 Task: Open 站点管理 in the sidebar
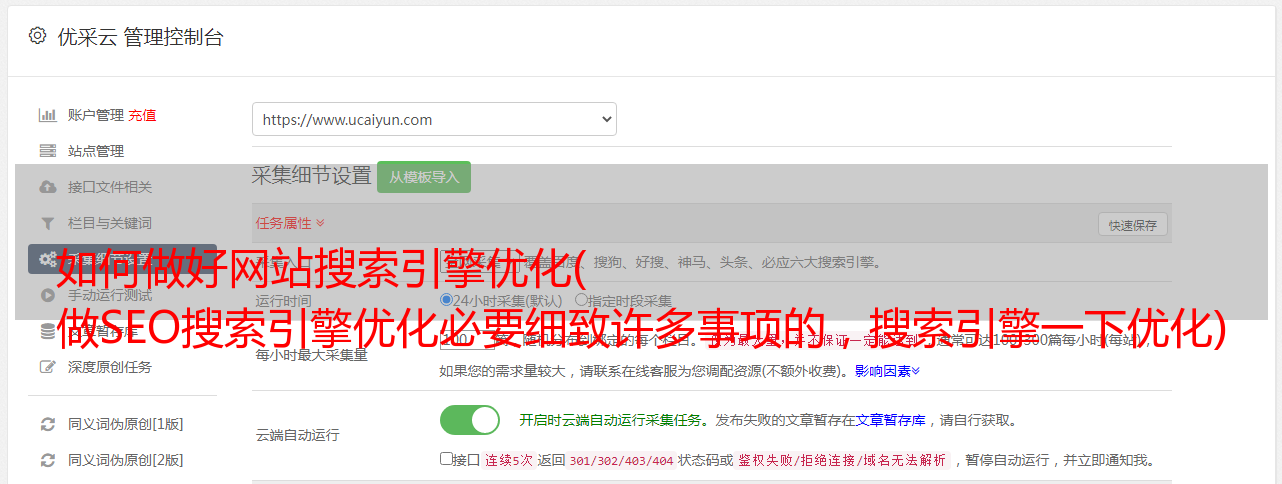pyautogui.click(x=96, y=151)
